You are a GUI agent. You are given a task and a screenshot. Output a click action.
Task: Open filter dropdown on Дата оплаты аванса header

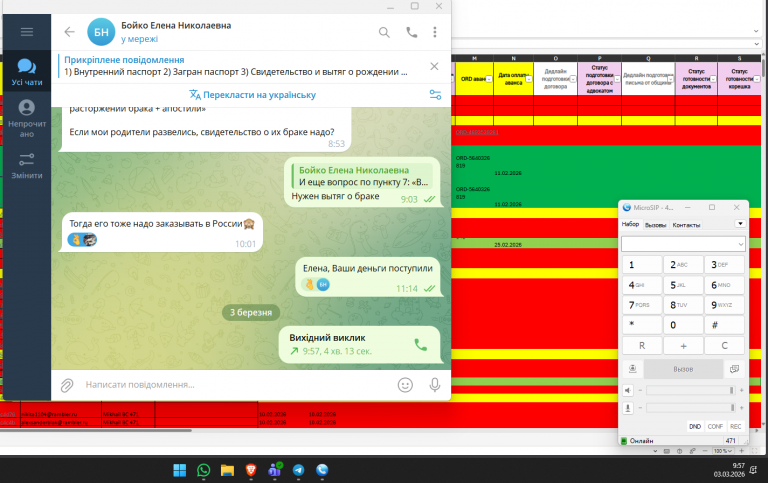click(x=529, y=79)
